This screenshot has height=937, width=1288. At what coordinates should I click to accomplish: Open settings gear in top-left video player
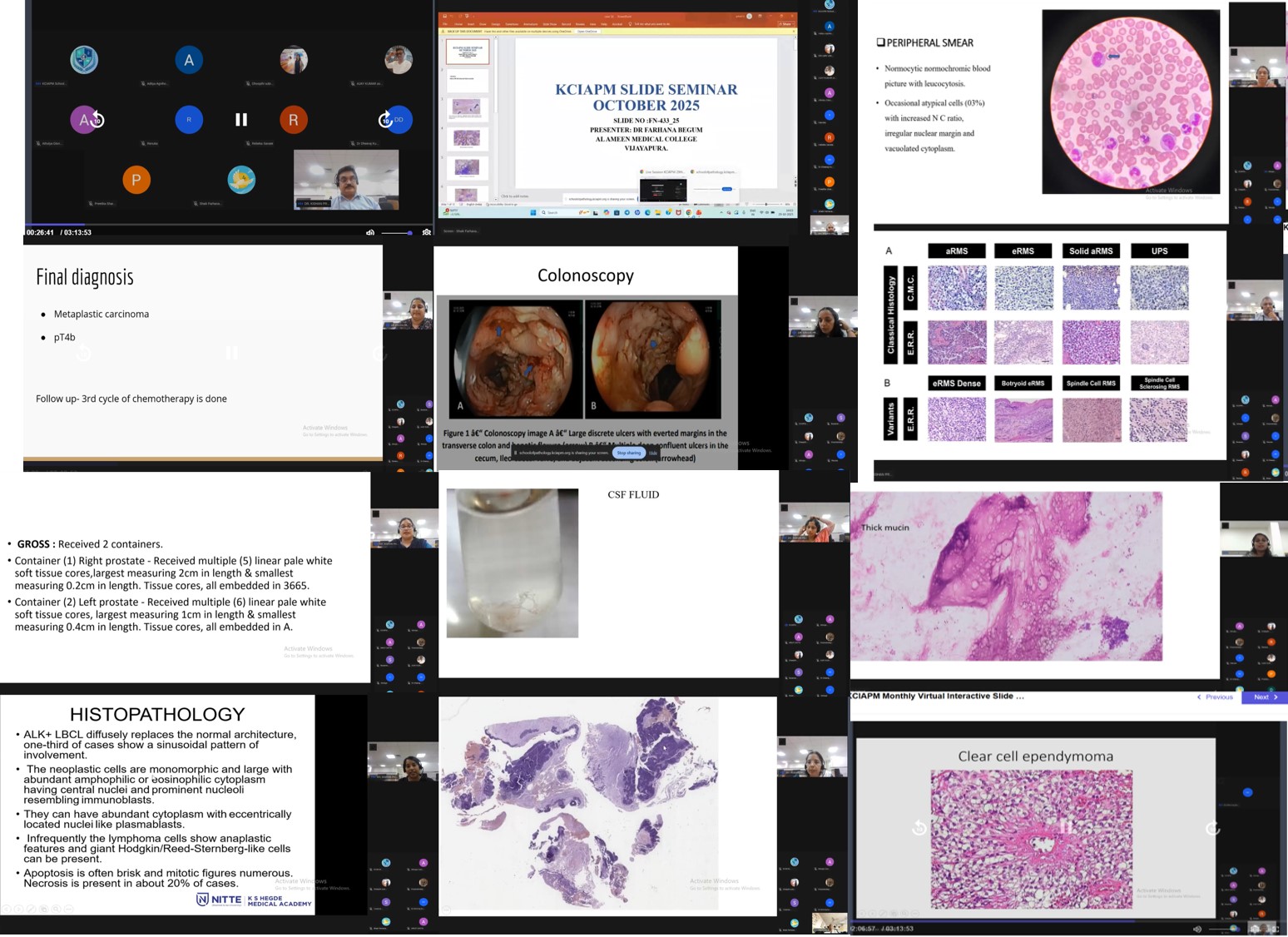pyautogui.click(x=427, y=233)
